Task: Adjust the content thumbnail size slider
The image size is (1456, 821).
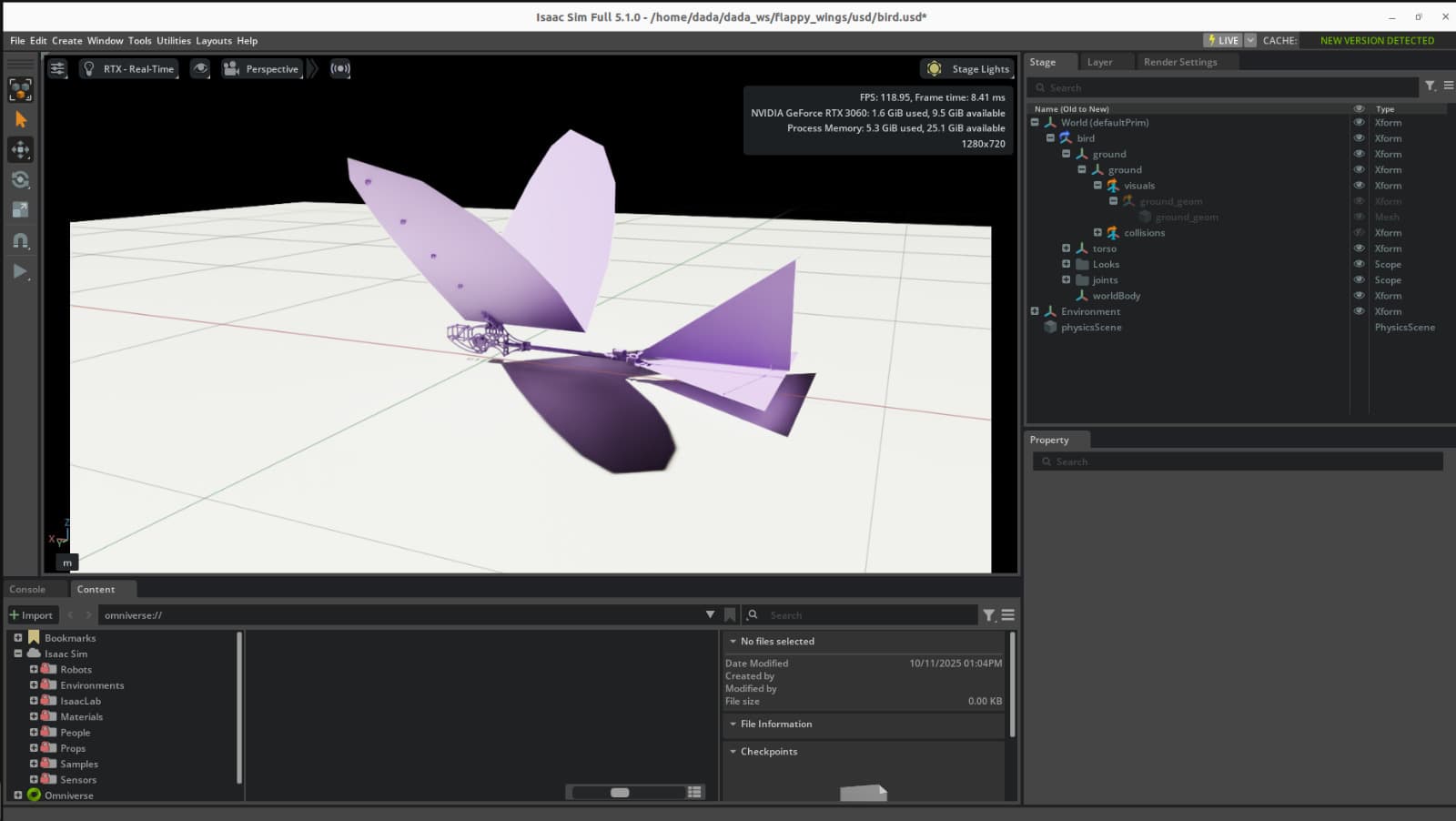Action: tap(620, 793)
